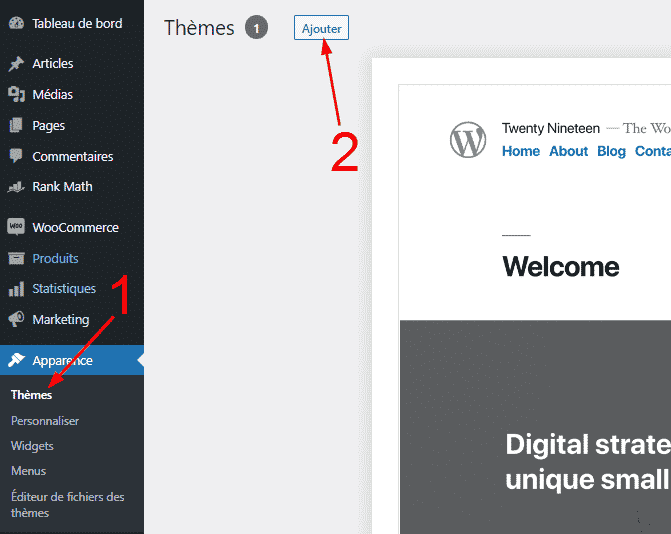Image resolution: width=671 pixels, height=534 pixels.
Task: Click the Home link in theme preview
Action: 521,151
